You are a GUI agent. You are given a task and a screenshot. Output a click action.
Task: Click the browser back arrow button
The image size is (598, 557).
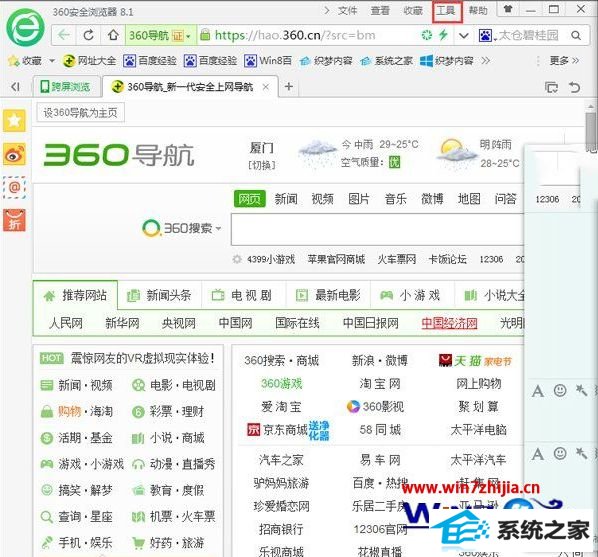[x=64, y=35]
